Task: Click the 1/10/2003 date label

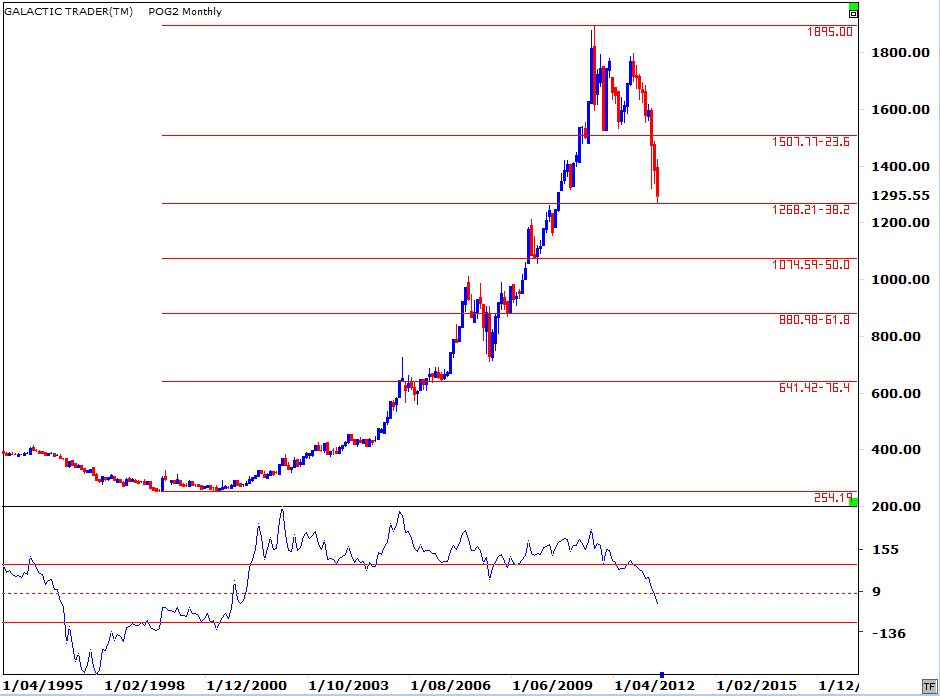Action: 348,685
